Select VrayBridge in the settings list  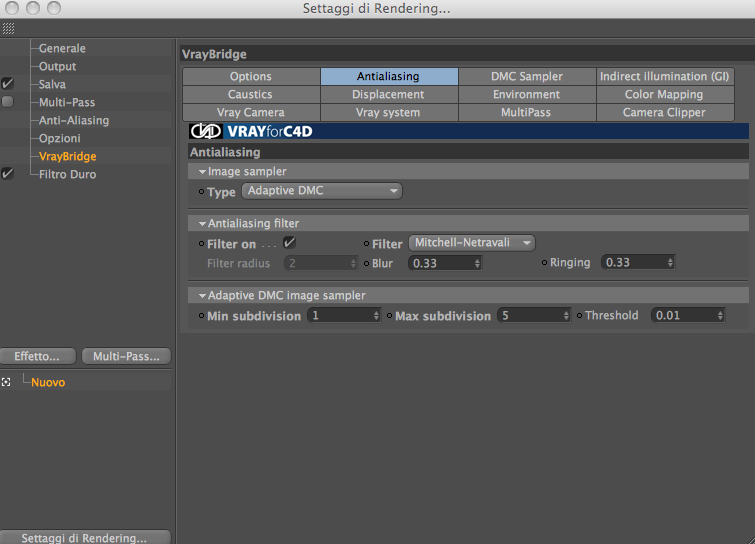tap(67, 156)
